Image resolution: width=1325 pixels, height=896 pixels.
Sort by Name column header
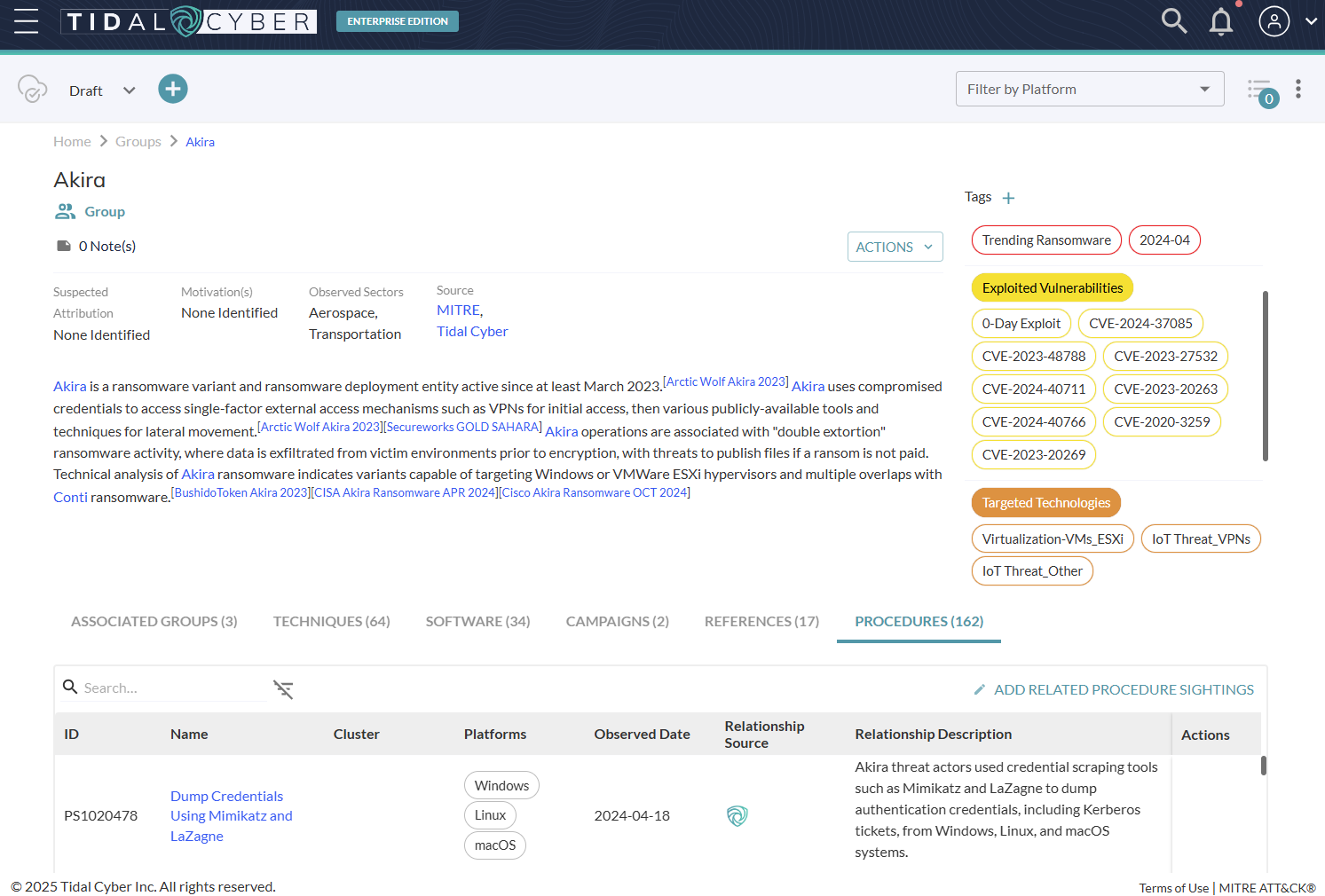pos(189,735)
